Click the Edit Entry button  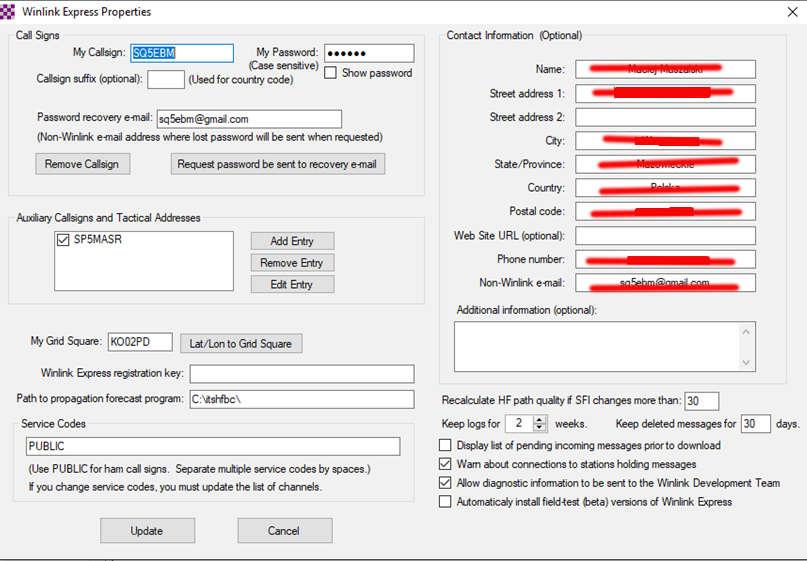point(292,284)
